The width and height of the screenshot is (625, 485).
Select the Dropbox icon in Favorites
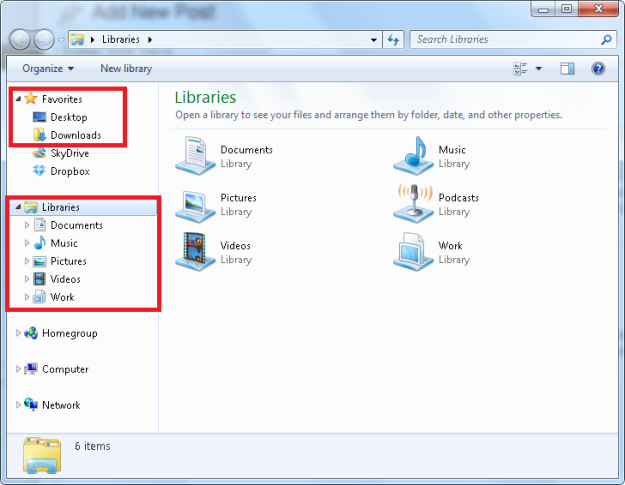[x=39, y=171]
